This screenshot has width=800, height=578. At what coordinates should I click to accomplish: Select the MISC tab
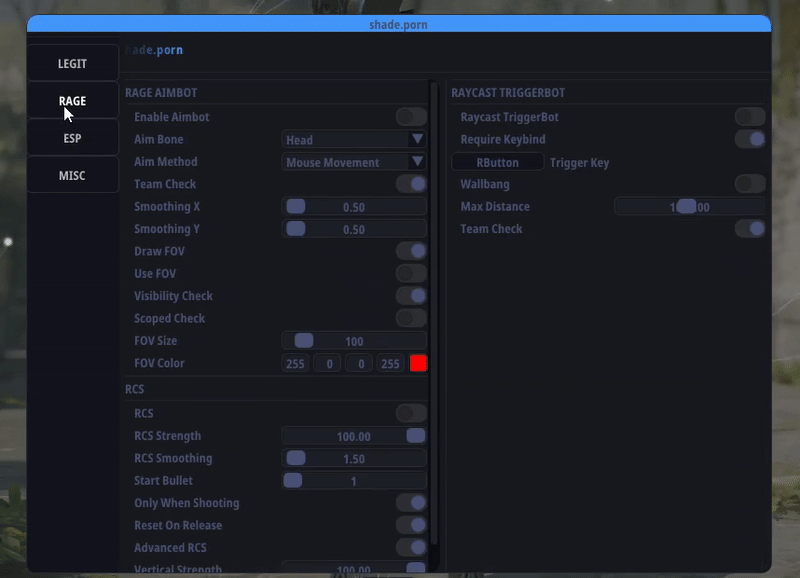coord(72,176)
